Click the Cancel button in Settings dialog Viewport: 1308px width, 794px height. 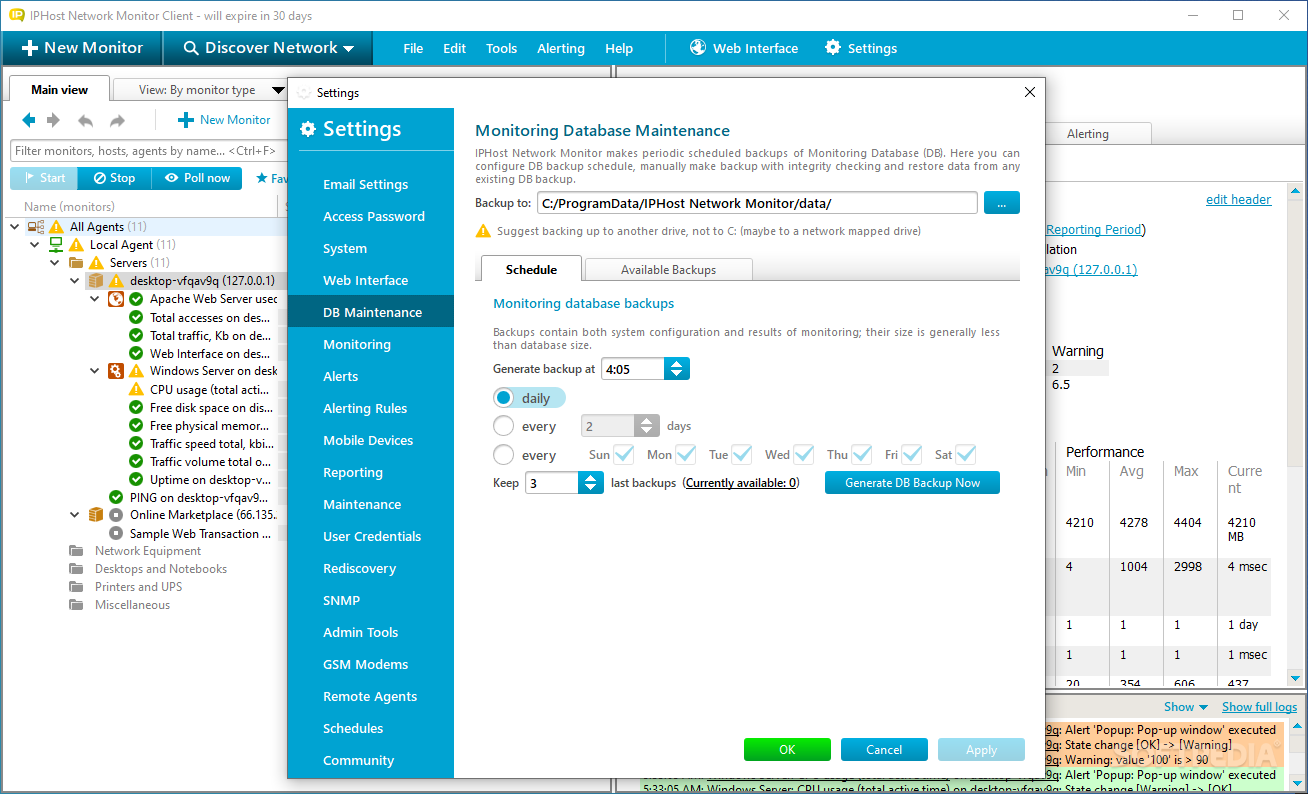(x=884, y=750)
